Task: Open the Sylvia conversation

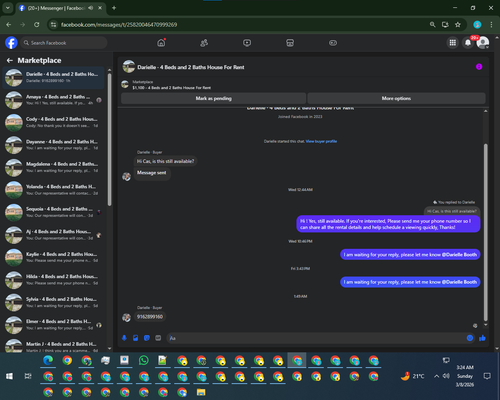Action: (53, 302)
